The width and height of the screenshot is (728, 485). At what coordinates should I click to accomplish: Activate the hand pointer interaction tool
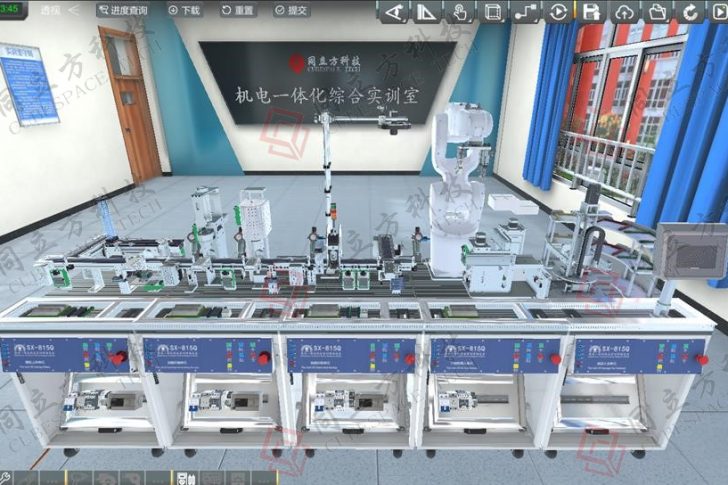(x=459, y=12)
